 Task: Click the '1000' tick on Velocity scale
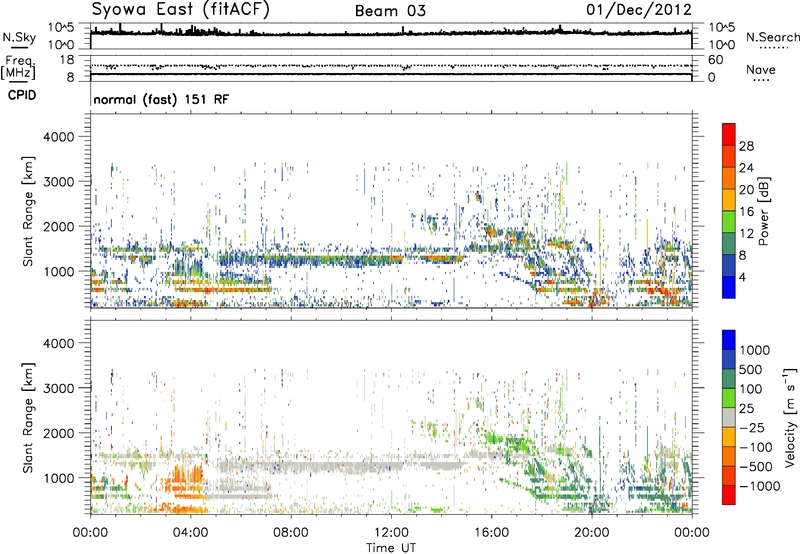pyautogui.click(x=755, y=350)
